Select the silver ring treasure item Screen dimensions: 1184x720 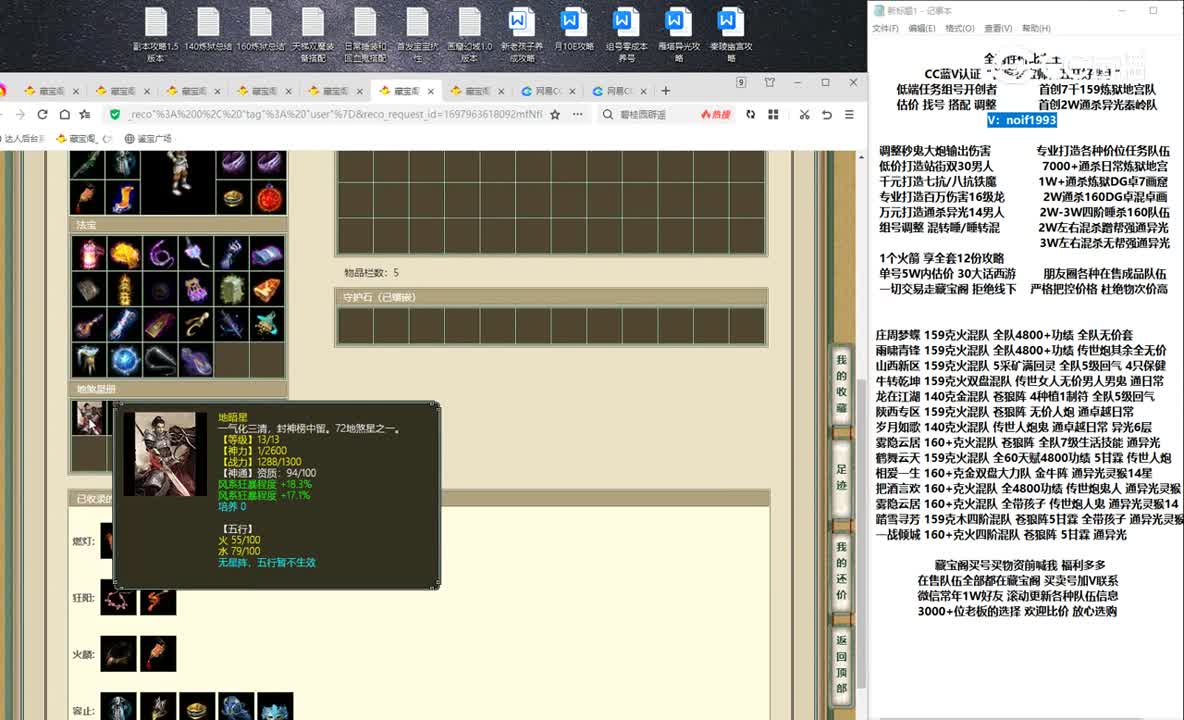(x=159, y=360)
